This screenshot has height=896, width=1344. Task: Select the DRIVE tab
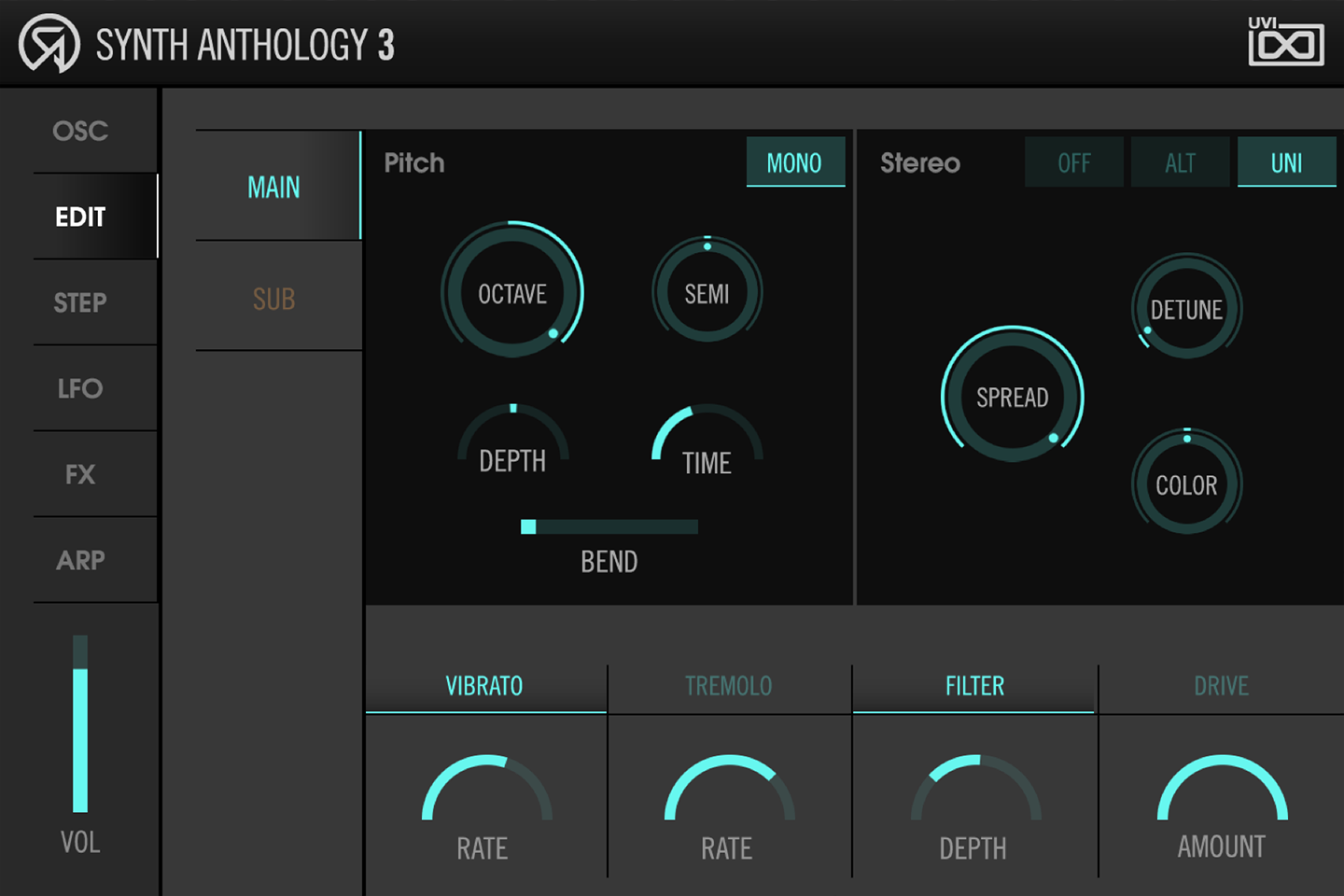[1221, 686]
